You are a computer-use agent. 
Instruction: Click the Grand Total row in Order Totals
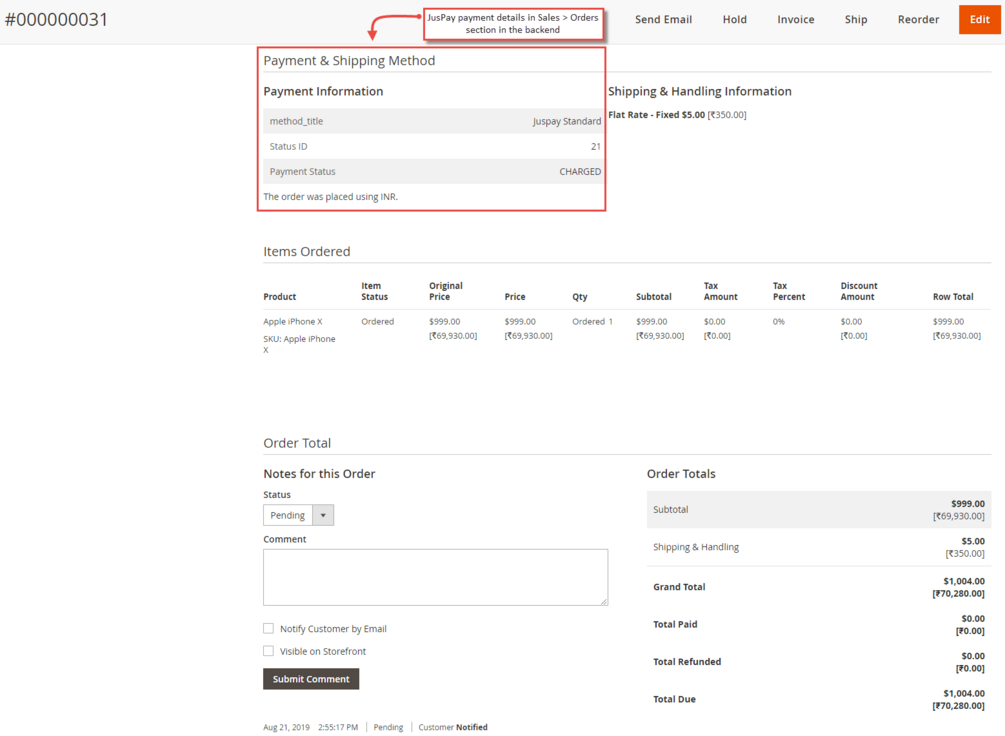pos(818,587)
